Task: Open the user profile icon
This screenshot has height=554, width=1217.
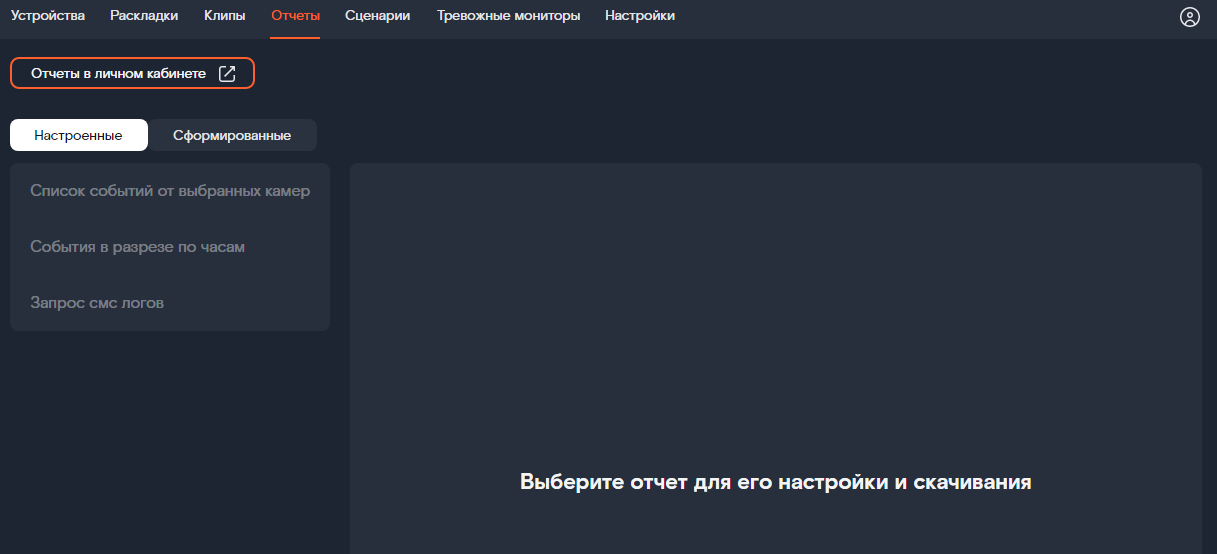Action: pos(1189,17)
